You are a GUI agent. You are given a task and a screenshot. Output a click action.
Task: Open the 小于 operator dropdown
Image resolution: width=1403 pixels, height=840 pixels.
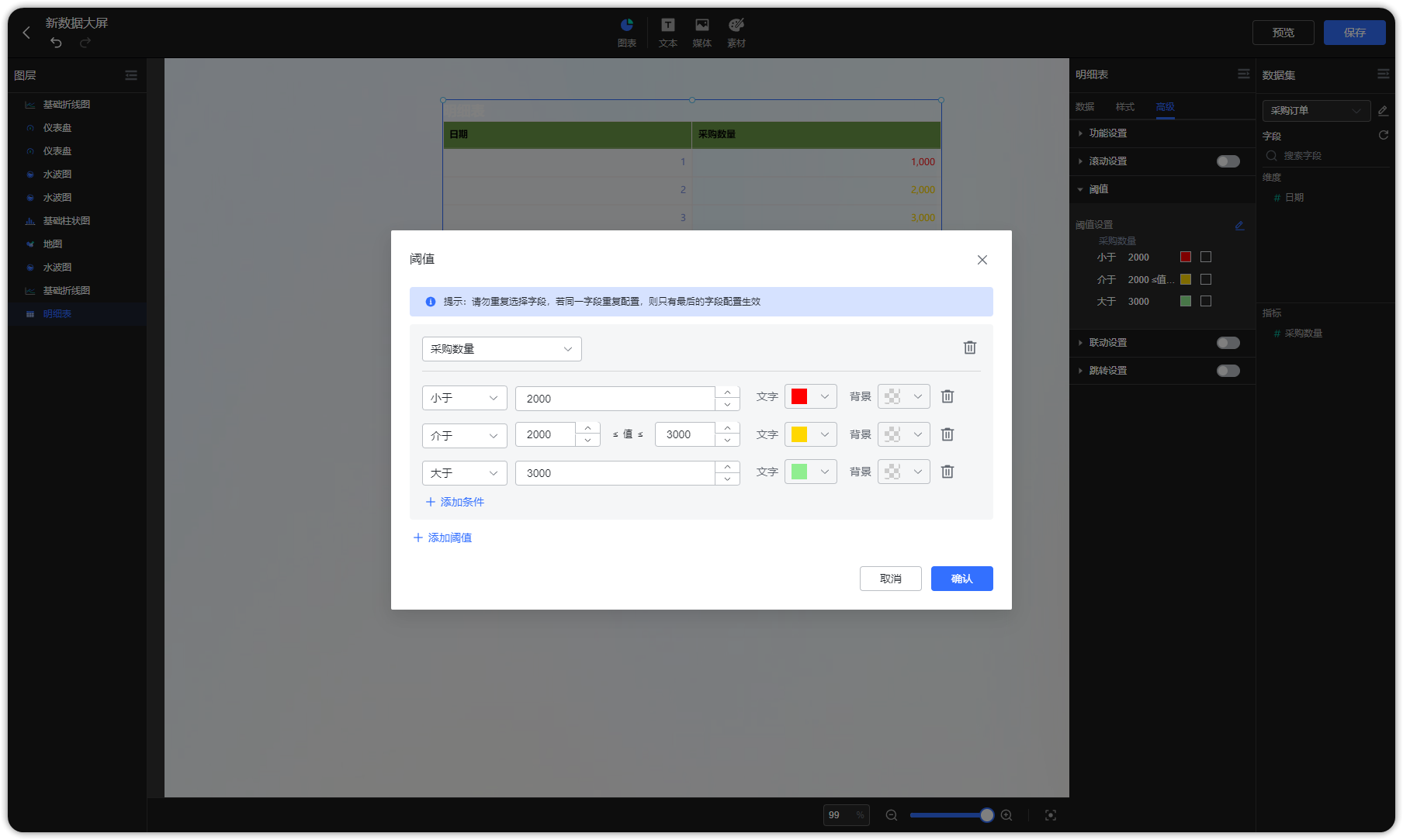(x=465, y=398)
